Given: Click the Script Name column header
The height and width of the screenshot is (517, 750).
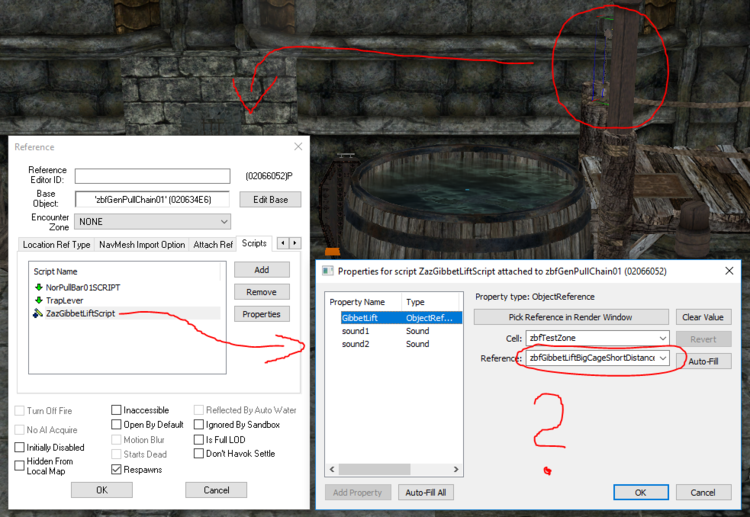Looking at the screenshot, I should coord(124,271).
